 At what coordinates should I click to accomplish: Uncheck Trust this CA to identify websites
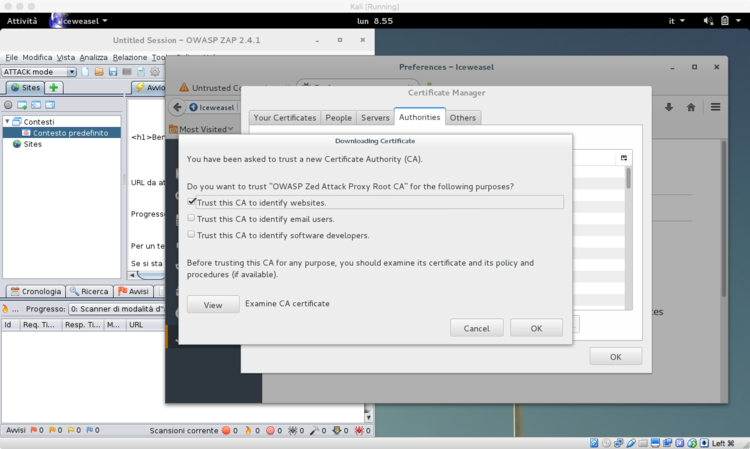click(192, 202)
